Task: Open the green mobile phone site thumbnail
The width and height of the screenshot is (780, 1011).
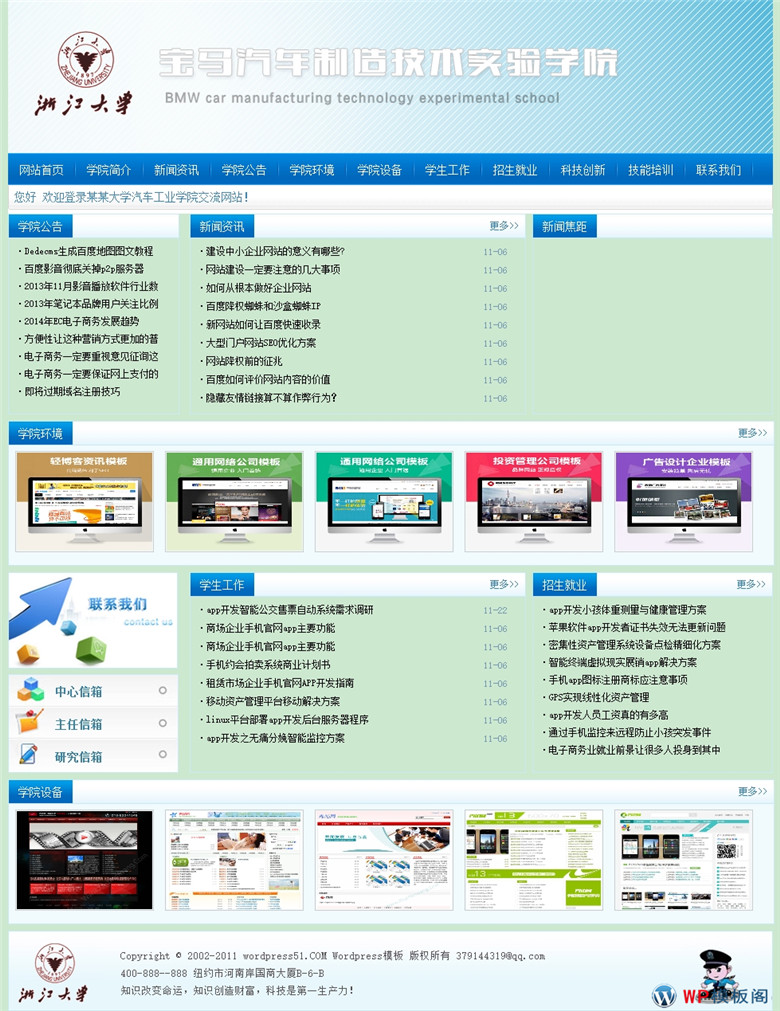Action: pyautogui.click(x=534, y=860)
